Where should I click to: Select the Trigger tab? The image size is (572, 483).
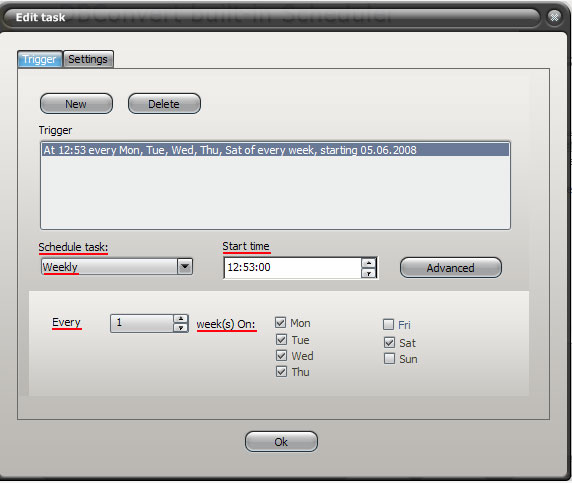click(x=39, y=59)
